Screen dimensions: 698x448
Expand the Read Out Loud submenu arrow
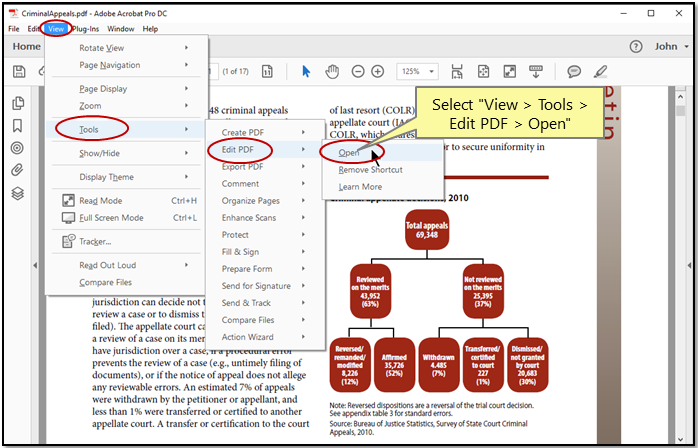click(187, 265)
